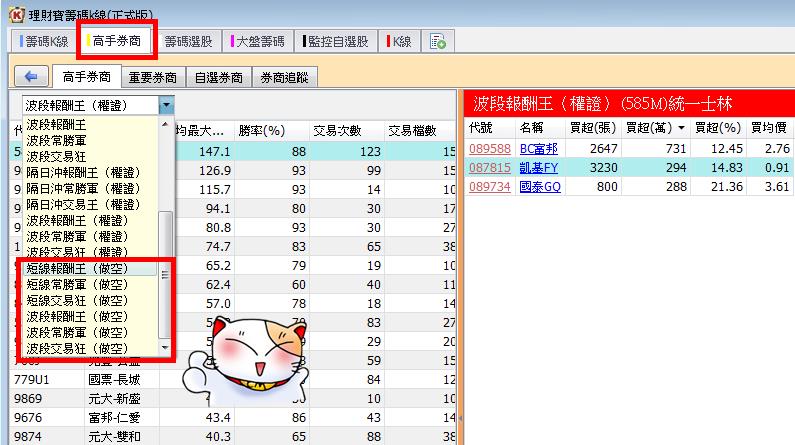795x445 pixels.
Task: Click the panel splitter handle between tables
Action: click(460, 418)
